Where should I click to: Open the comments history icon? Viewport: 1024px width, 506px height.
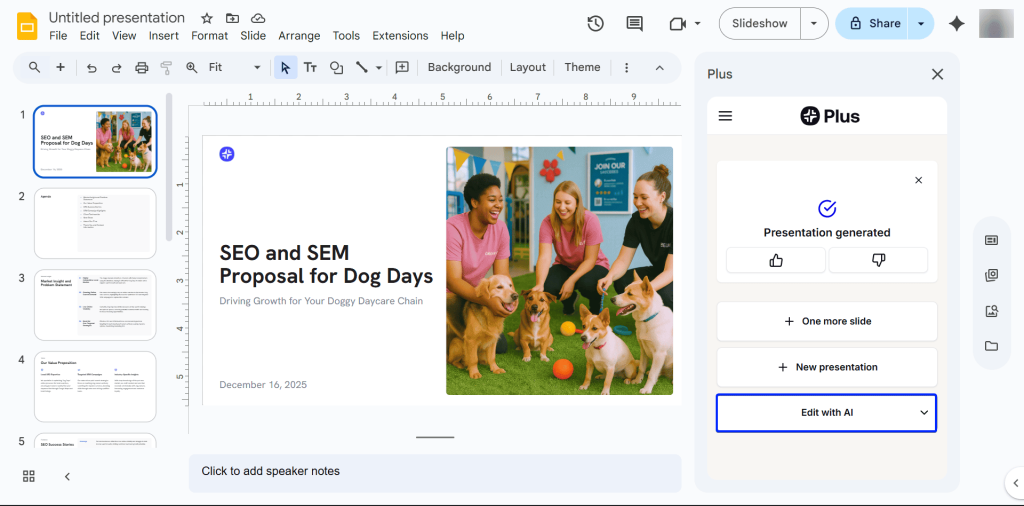click(x=634, y=24)
